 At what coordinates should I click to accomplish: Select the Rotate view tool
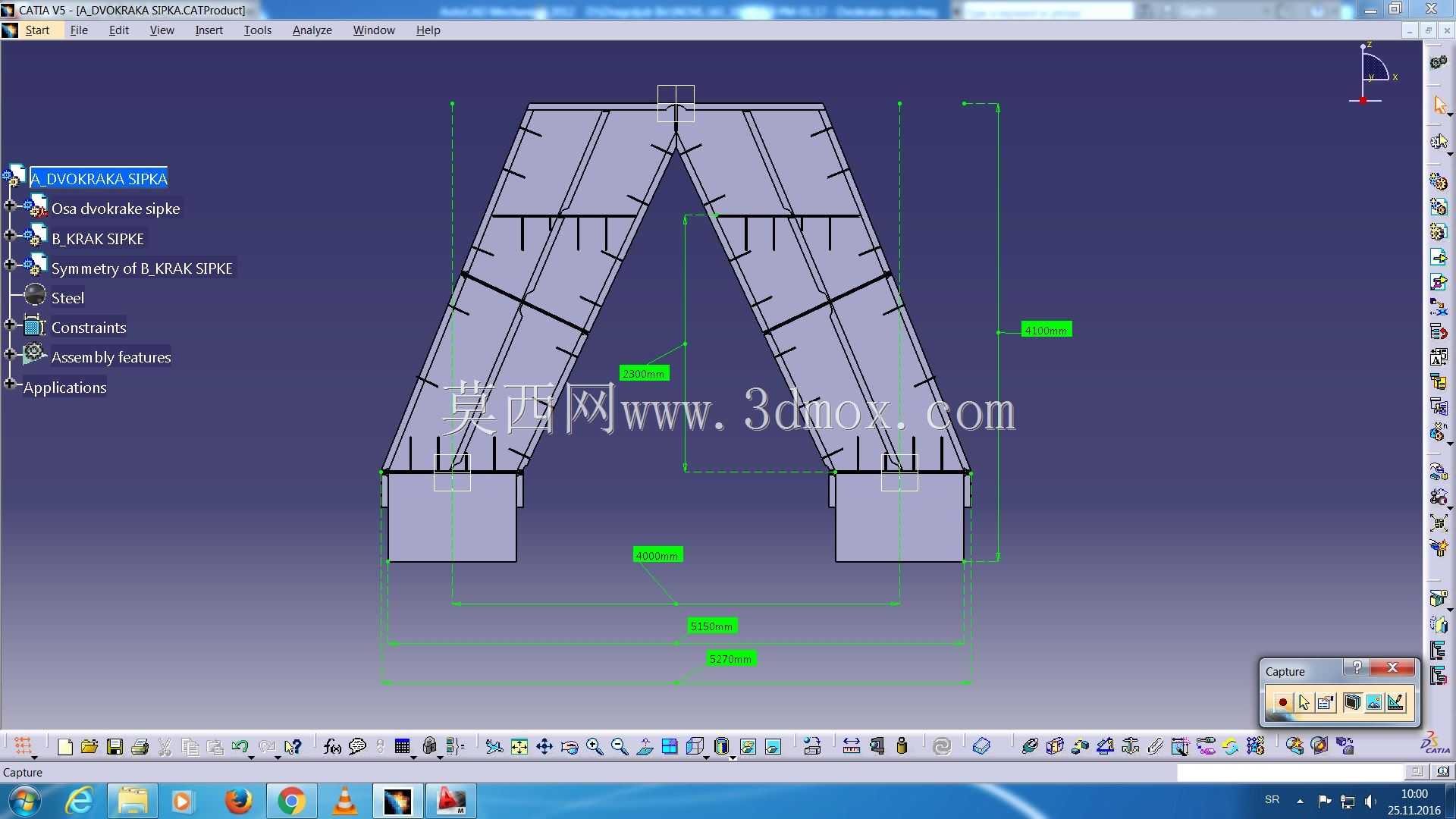[x=570, y=747]
